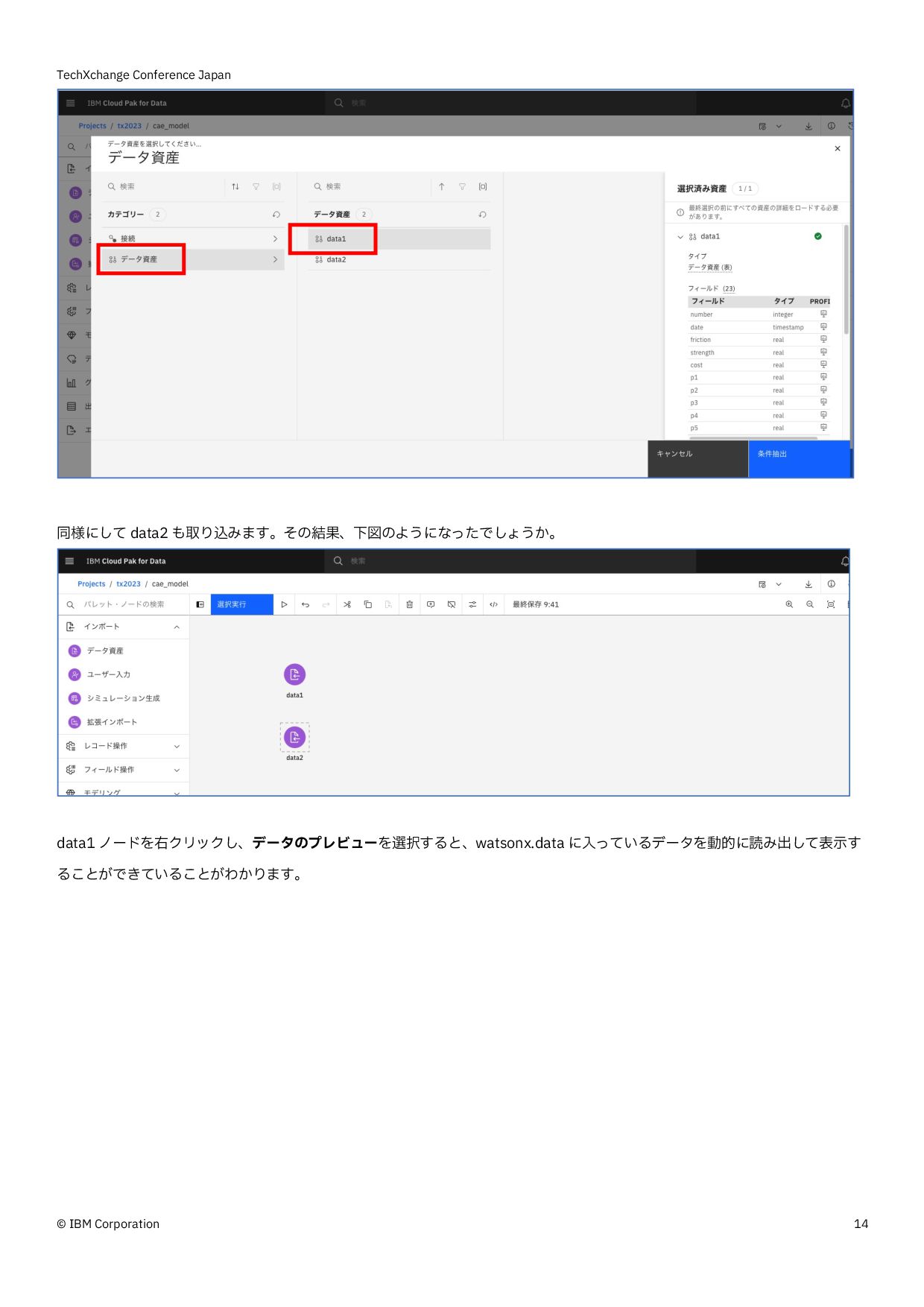Image resolution: width=924 pixels, height=1307 pixels.
Task: Click add comment icon in canvas toolbar
Action: point(430,604)
